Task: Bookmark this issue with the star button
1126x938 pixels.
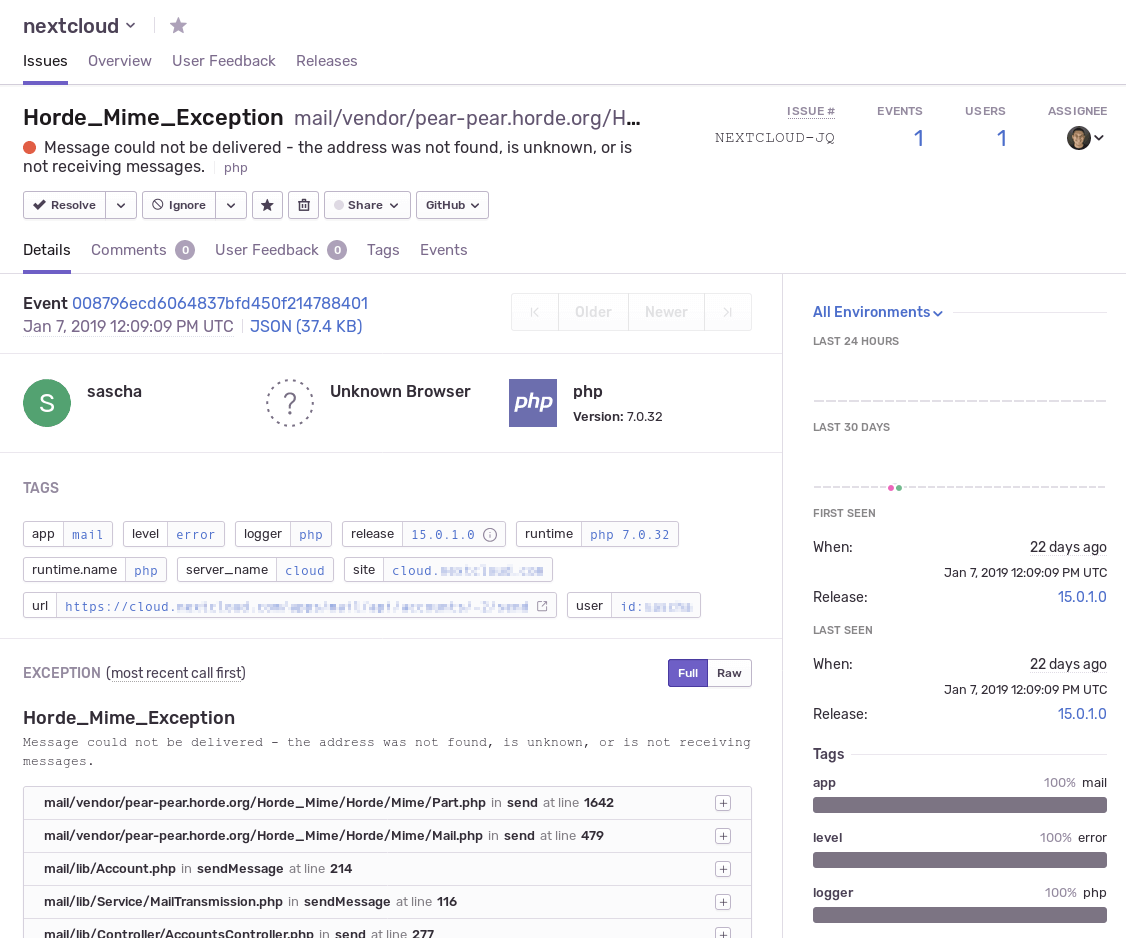Action: (267, 205)
